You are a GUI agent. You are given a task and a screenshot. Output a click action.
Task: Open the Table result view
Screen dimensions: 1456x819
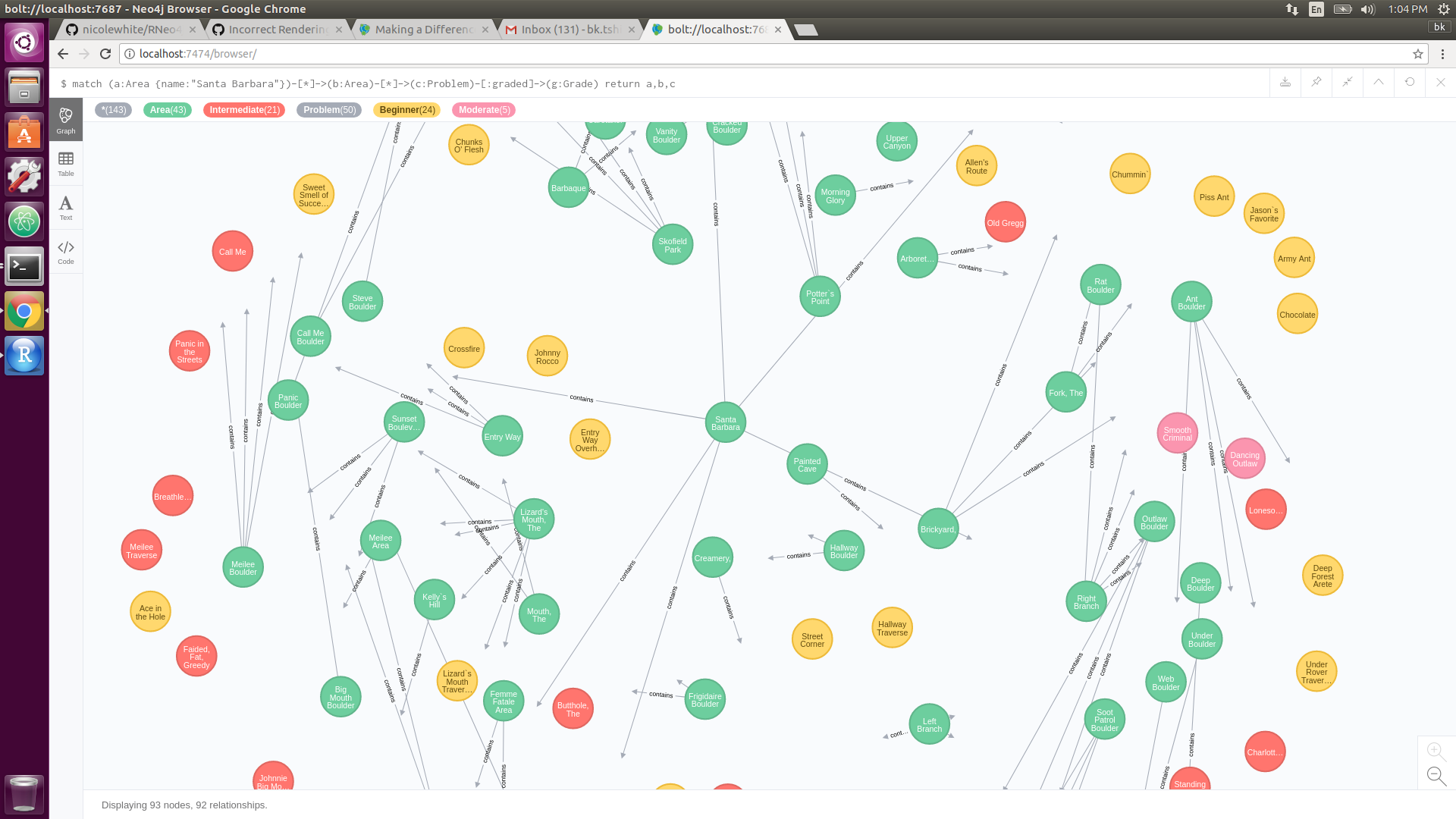coord(66,162)
